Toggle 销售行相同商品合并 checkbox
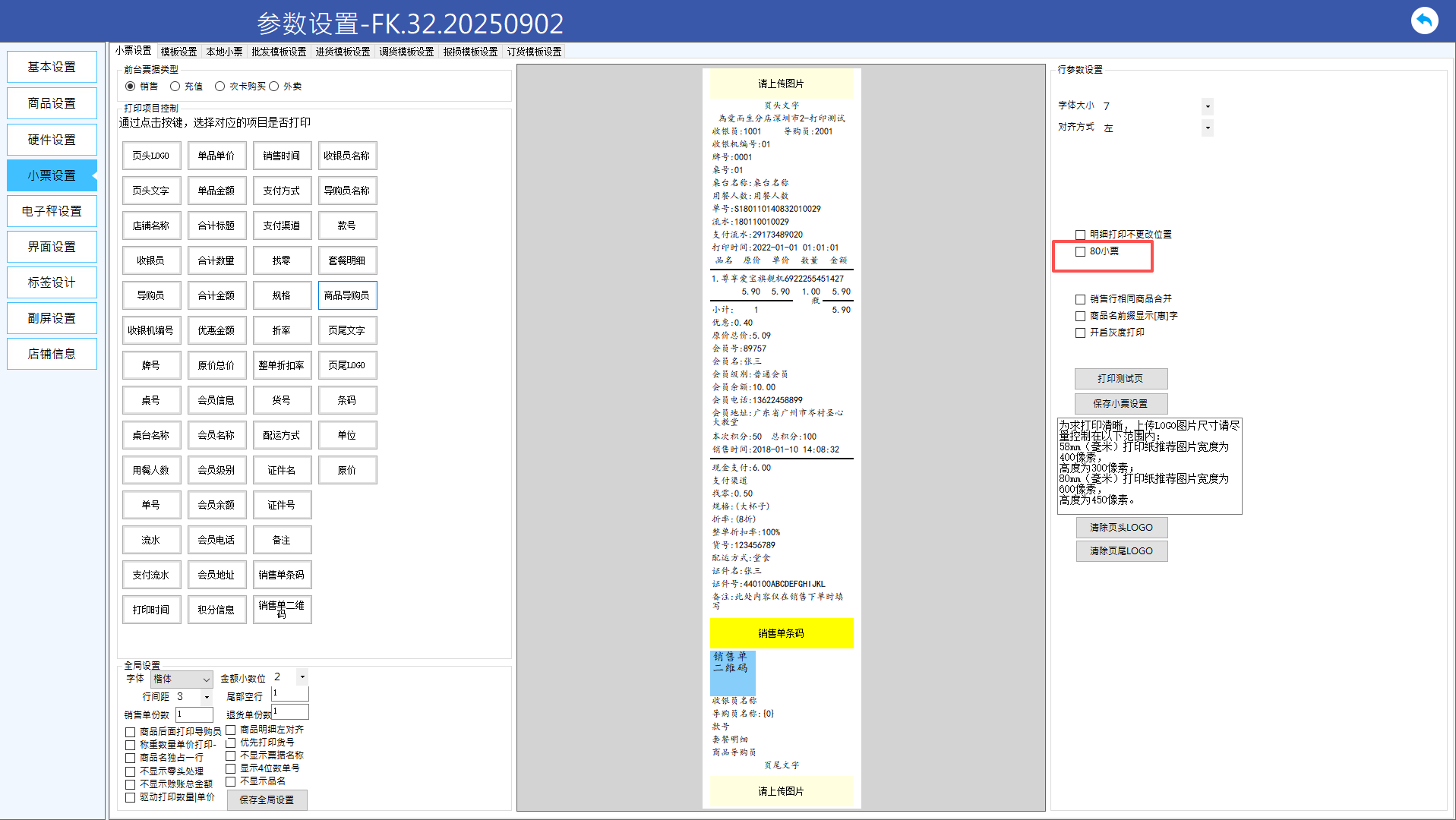Viewport: 1456px width, 820px height. click(x=1080, y=299)
